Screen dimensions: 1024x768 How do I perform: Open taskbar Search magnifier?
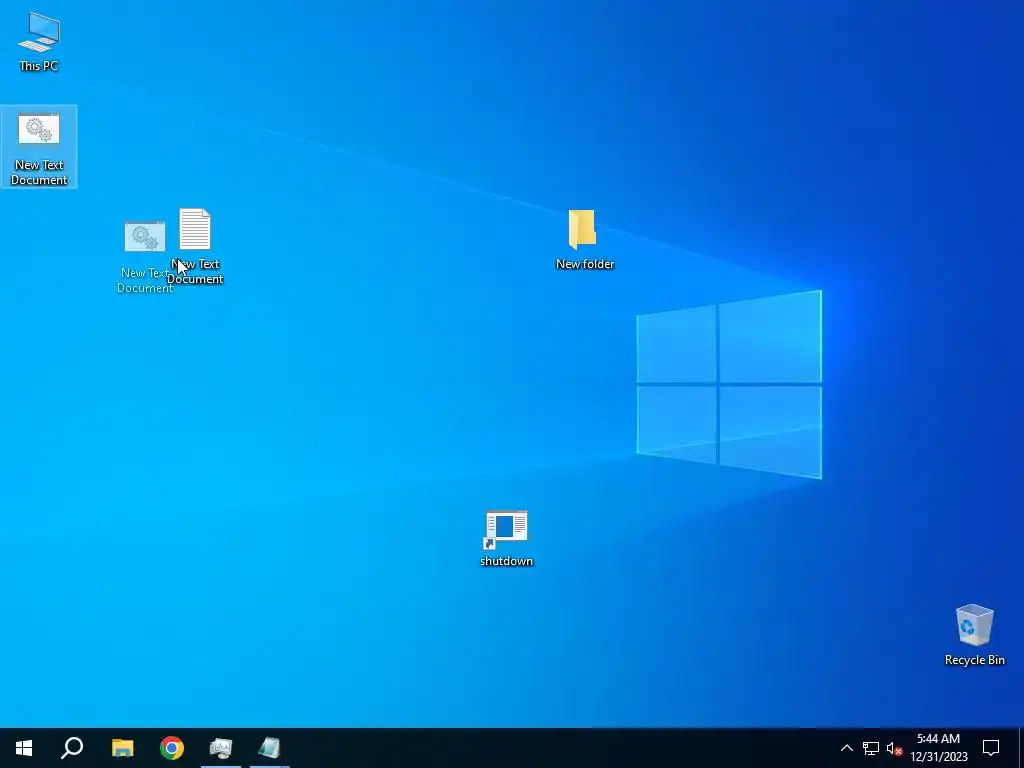tap(72, 748)
